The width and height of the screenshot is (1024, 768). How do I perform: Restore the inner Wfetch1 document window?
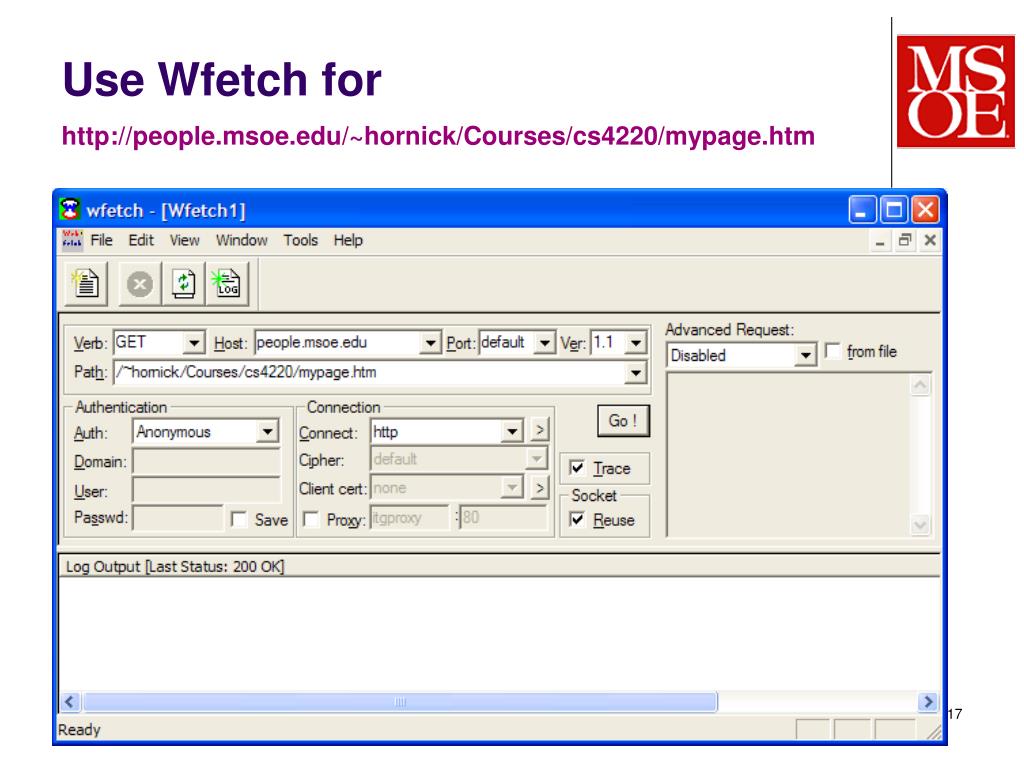click(905, 240)
